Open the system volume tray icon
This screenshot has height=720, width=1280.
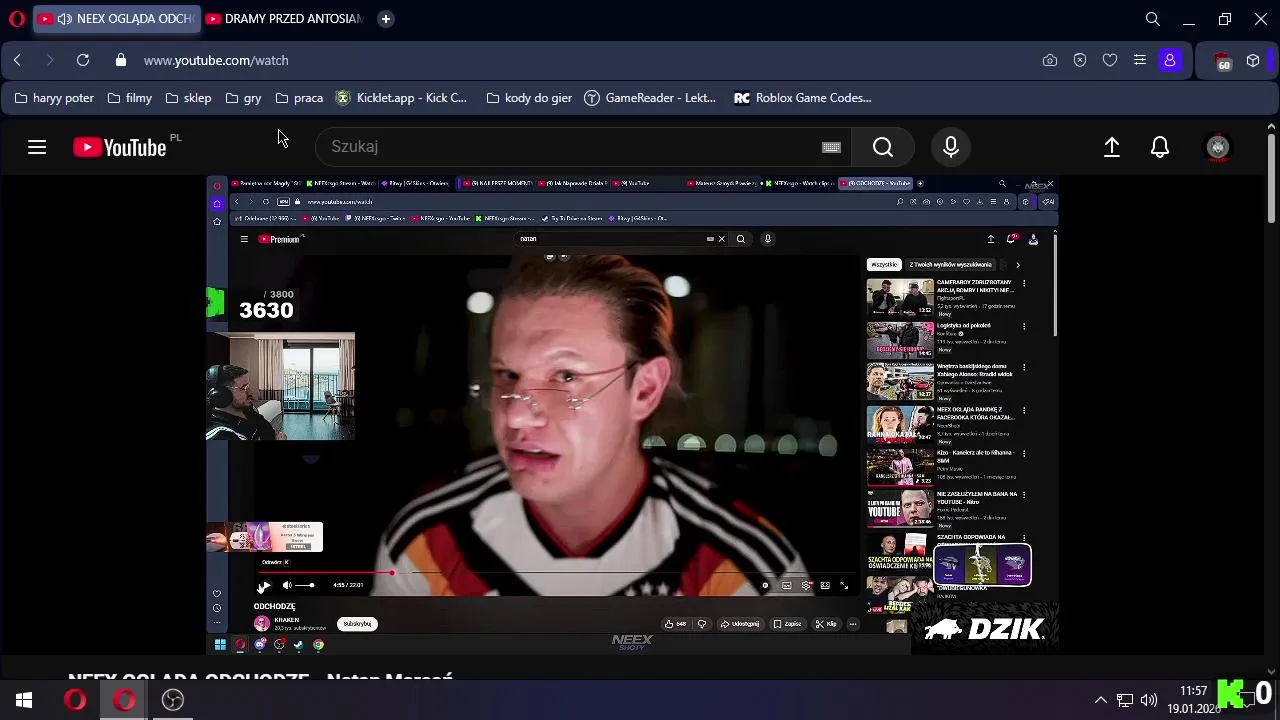click(1149, 700)
